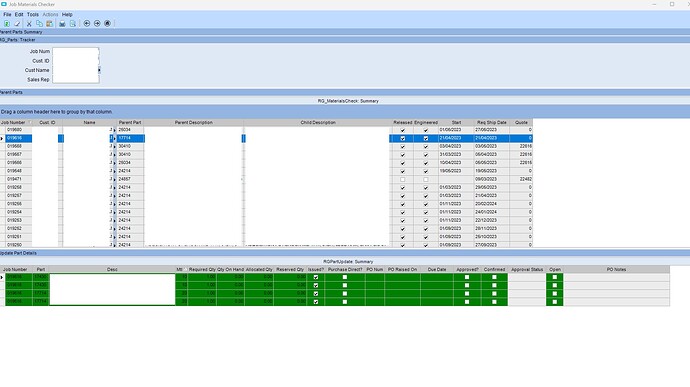Click the Copy toolbar icon

[39, 23]
